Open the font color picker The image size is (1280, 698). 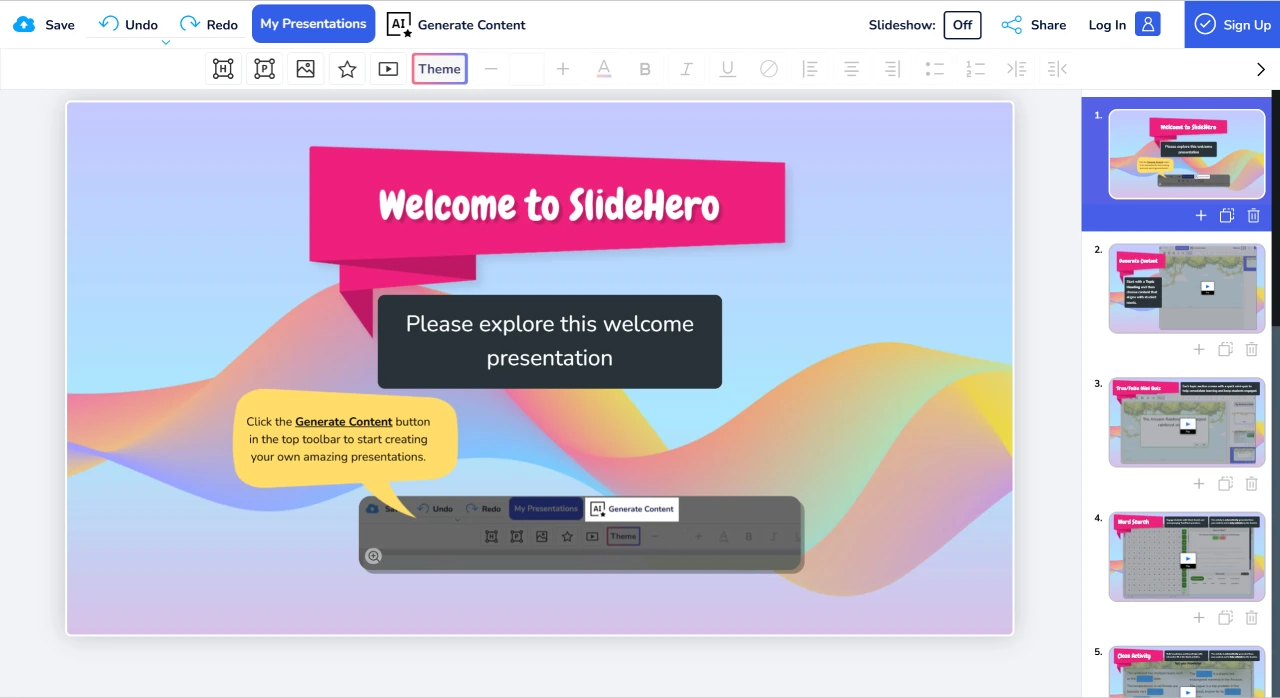pyautogui.click(x=603, y=68)
